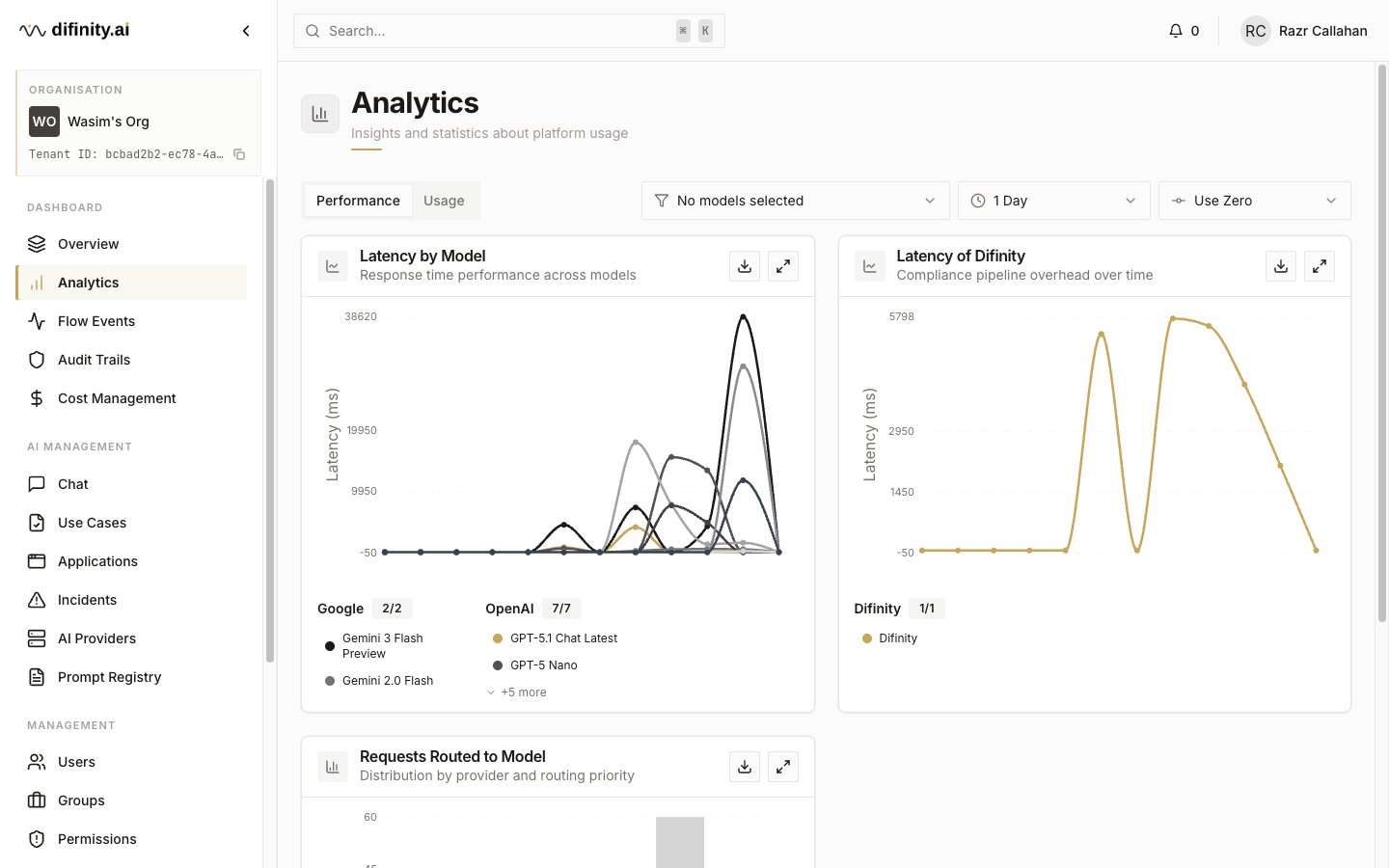Screen dimensions: 1389x868
Task: Click the Incidents warning triangle icon
Action: (x=37, y=600)
